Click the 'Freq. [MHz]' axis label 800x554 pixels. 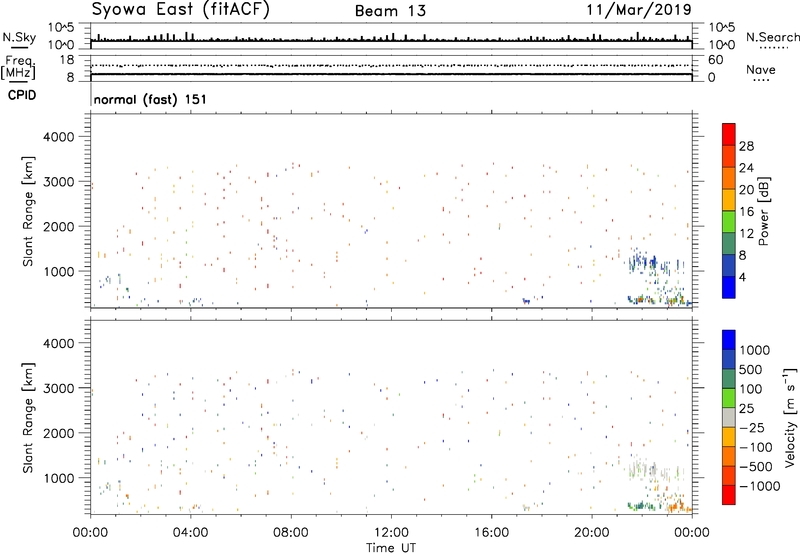18,67
